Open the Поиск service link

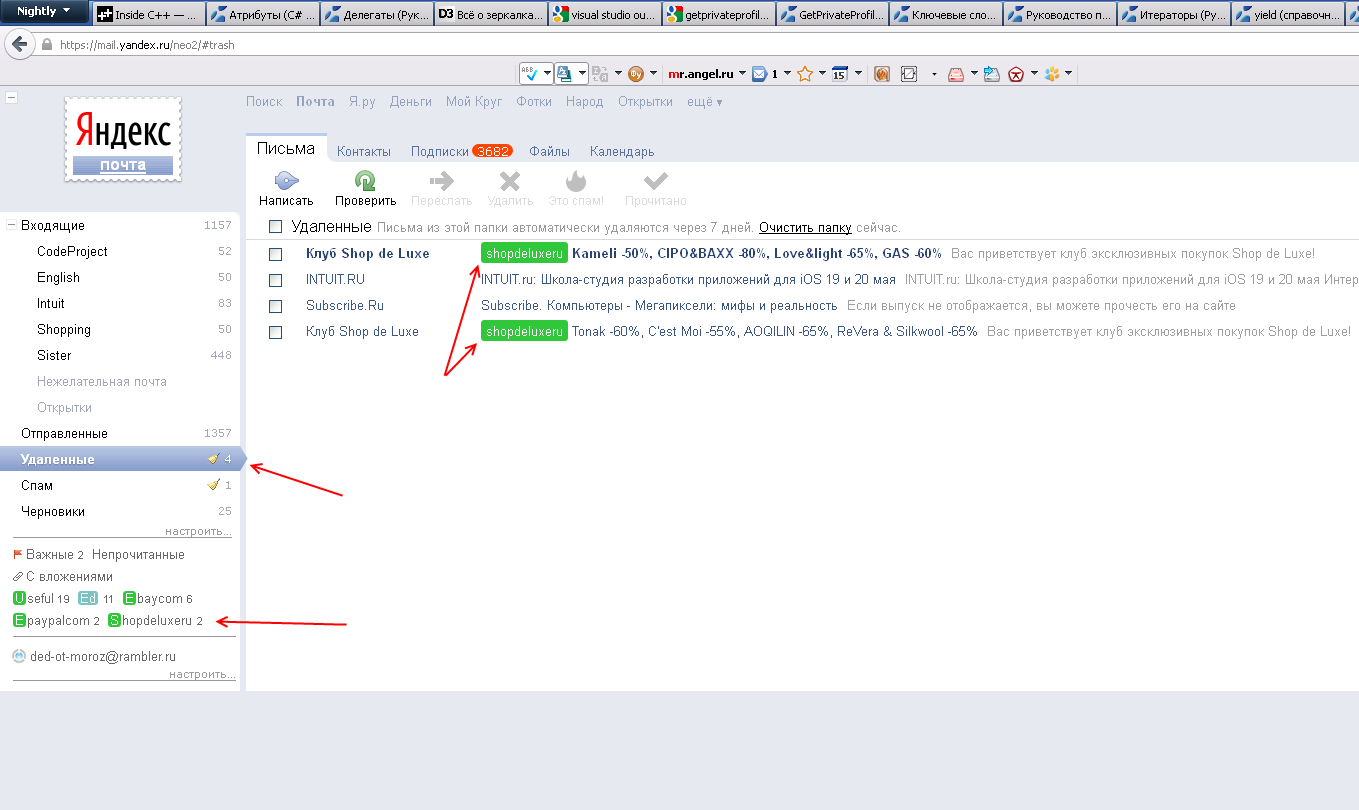(x=264, y=101)
